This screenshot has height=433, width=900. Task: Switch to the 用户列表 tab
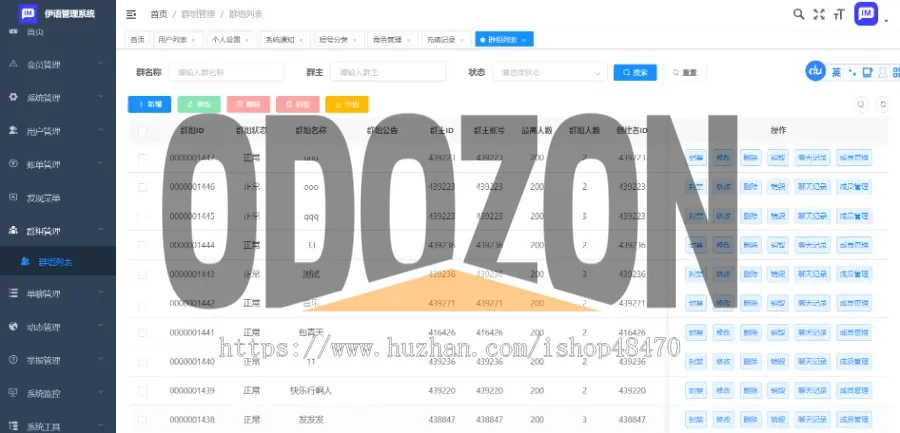(x=177, y=40)
